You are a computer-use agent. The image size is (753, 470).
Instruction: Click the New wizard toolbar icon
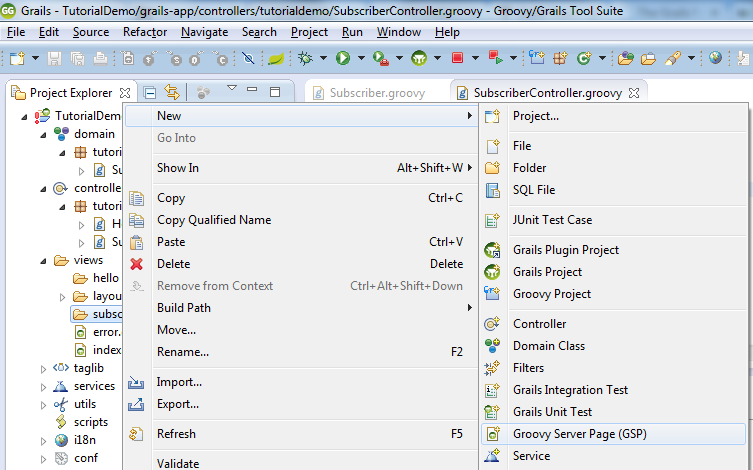18,59
